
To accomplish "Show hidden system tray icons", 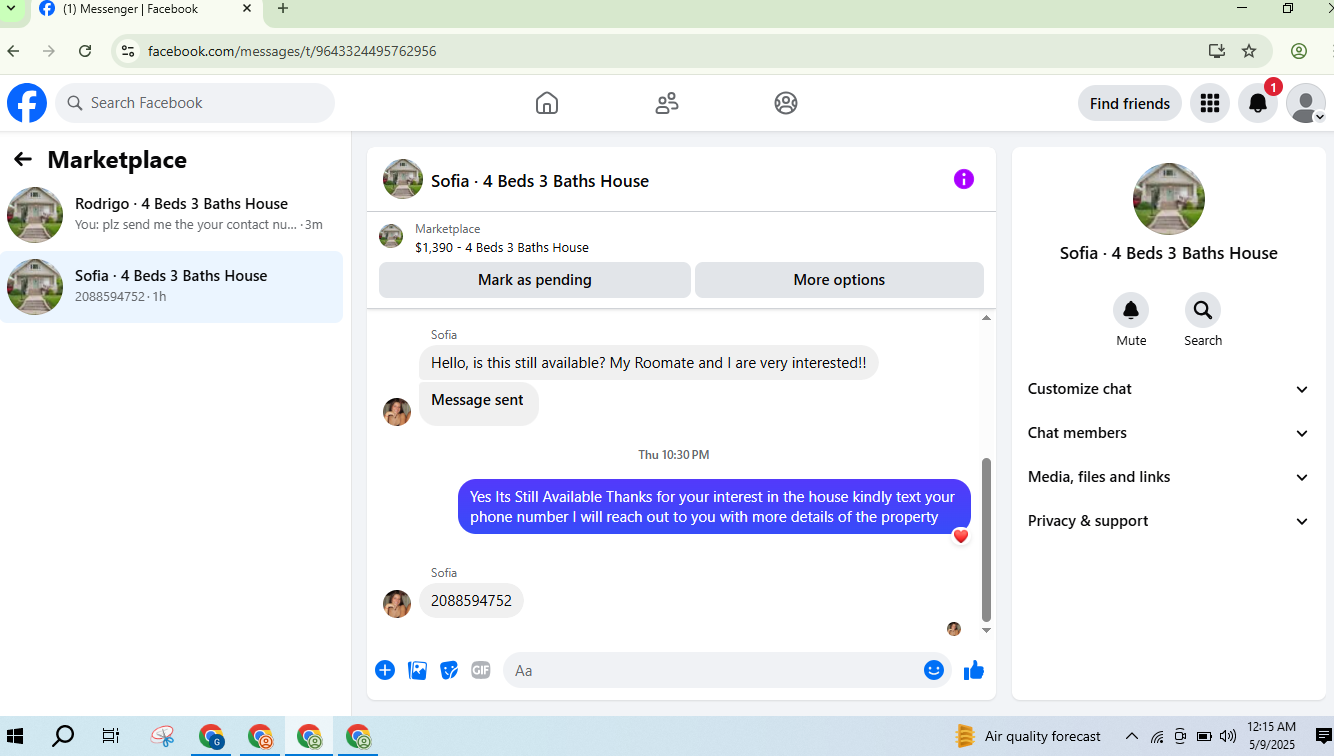I will click(x=1132, y=737).
